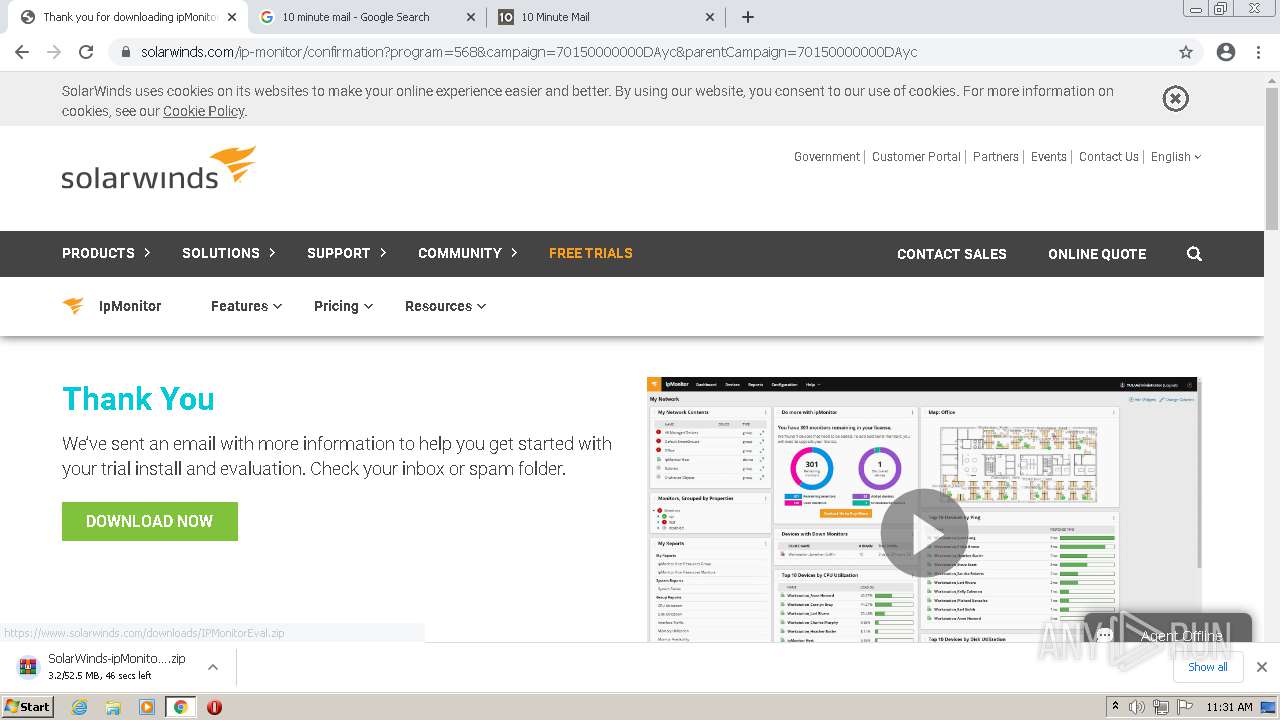1280x720 pixels.
Task: Close the 10 Minute Mail tab
Action: pos(710,17)
